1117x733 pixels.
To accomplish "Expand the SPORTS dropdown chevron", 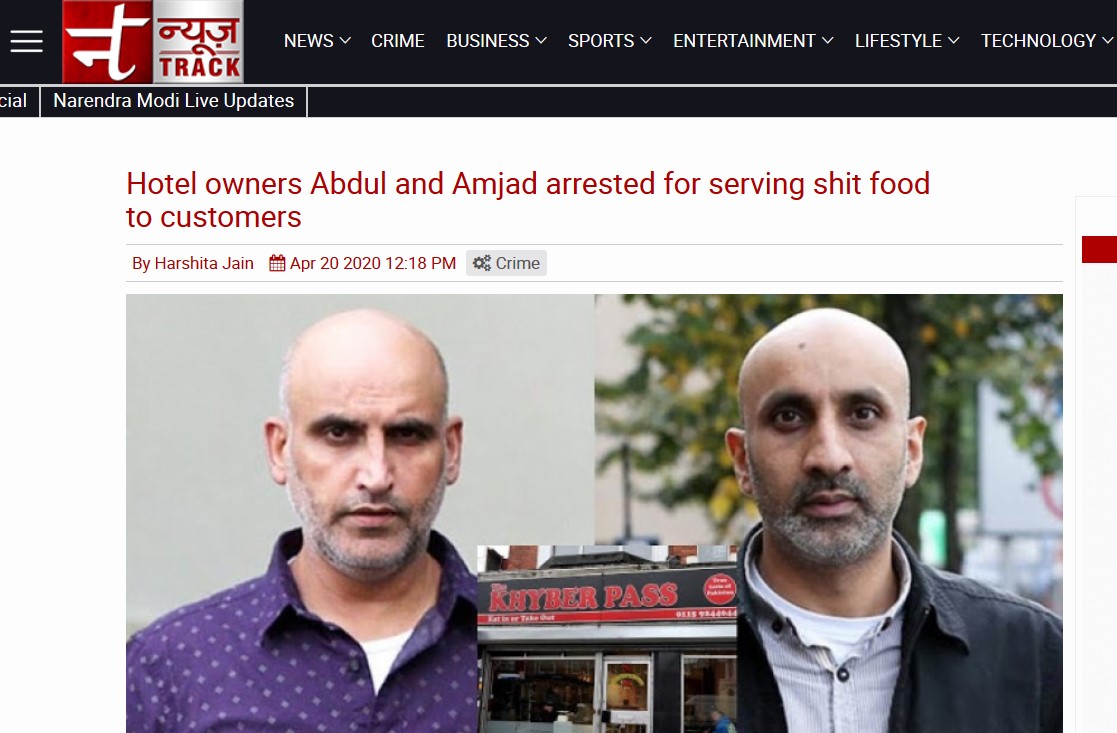I will pyautogui.click(x=646, y=41).
